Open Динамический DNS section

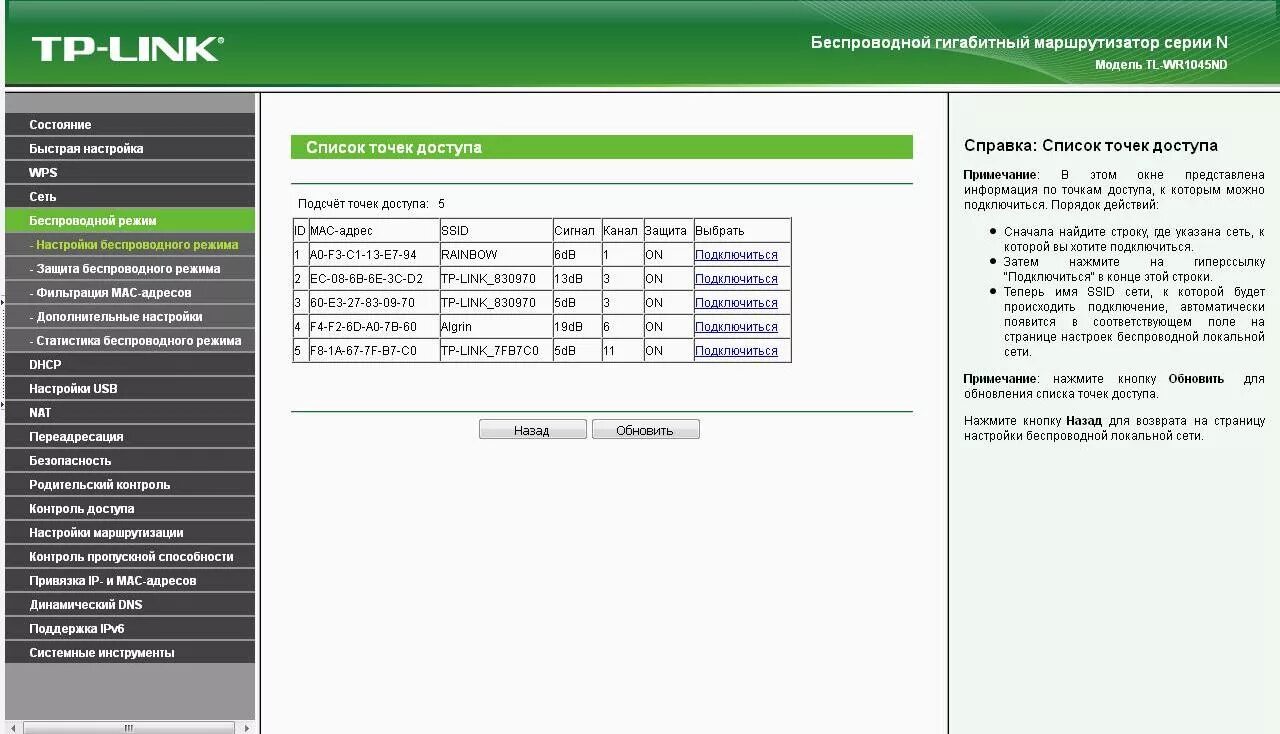130,604
